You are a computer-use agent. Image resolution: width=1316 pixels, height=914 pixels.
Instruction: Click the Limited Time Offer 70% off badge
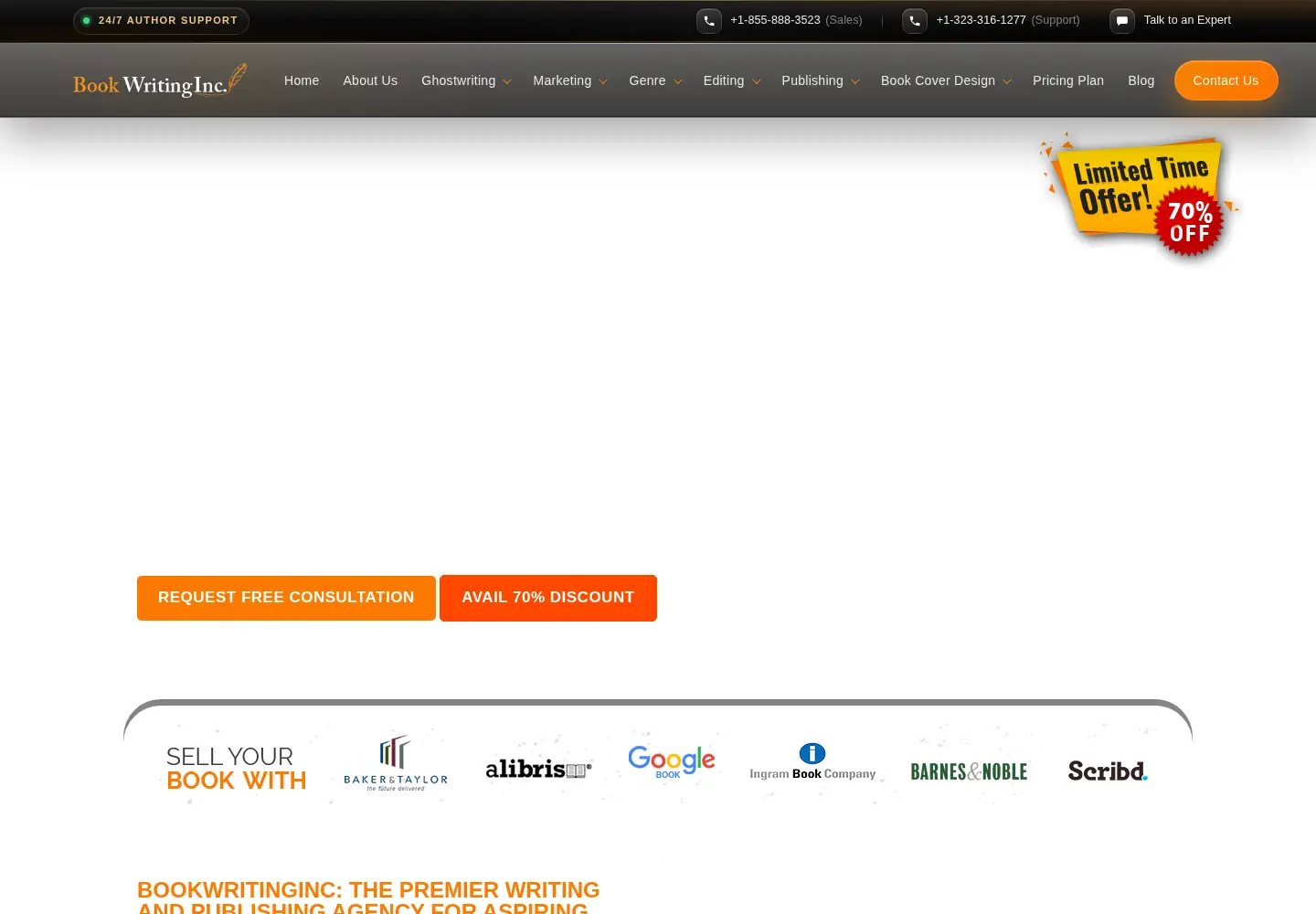pos(1140,197)
